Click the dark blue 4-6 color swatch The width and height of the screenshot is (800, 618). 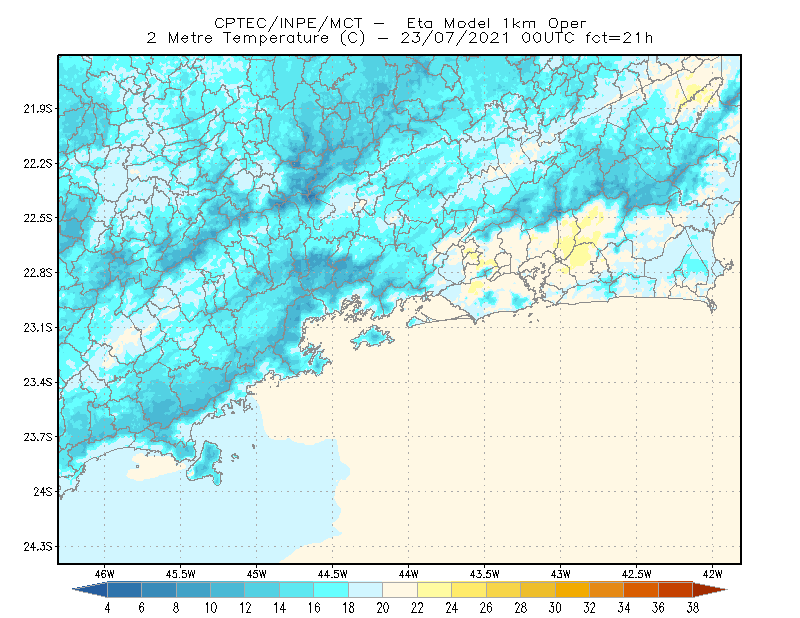point(124,590)
